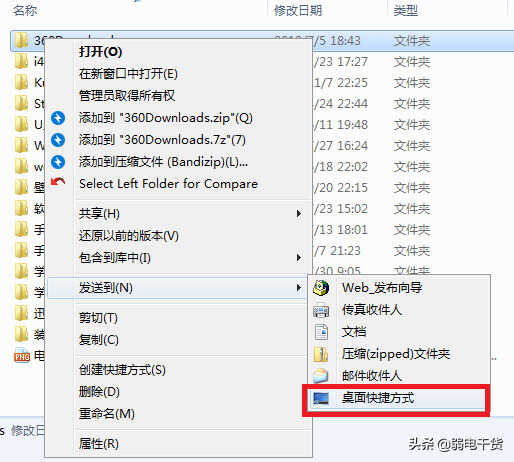
Task: Click the 桌面快捷方式 desktop icon
Action: [x=321, y=398]
